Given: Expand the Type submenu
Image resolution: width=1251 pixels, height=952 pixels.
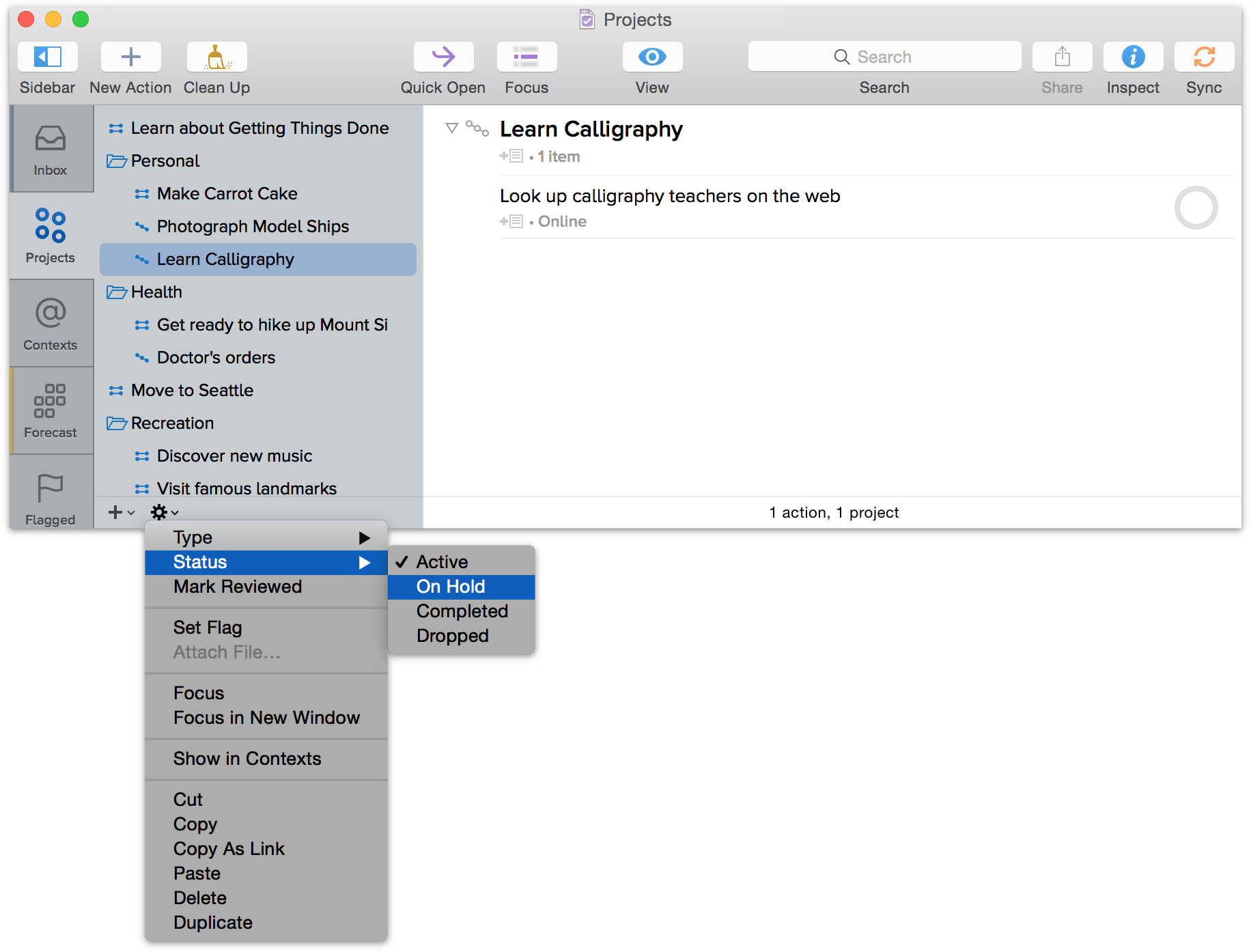Looking at the screenshot, I should coord(266,537).
